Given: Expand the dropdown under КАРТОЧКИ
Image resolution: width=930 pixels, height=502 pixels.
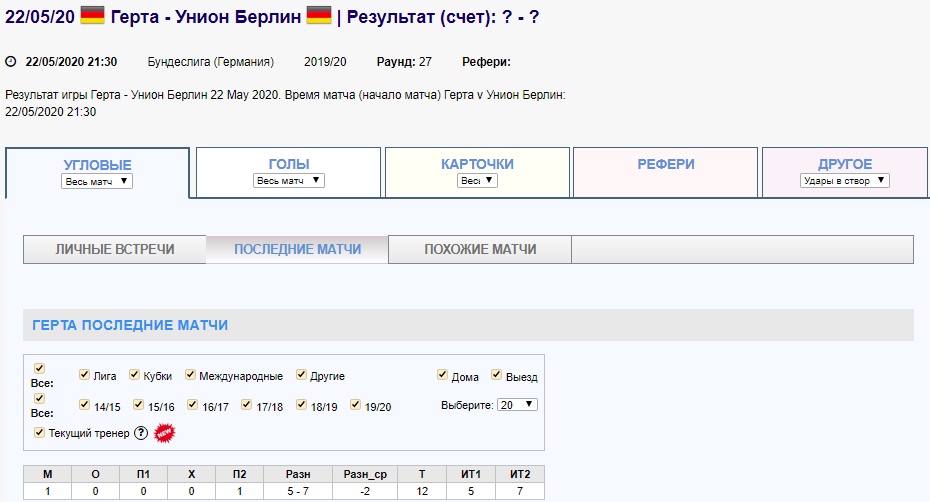Looking at the screenshot, I should pos(477,181).
